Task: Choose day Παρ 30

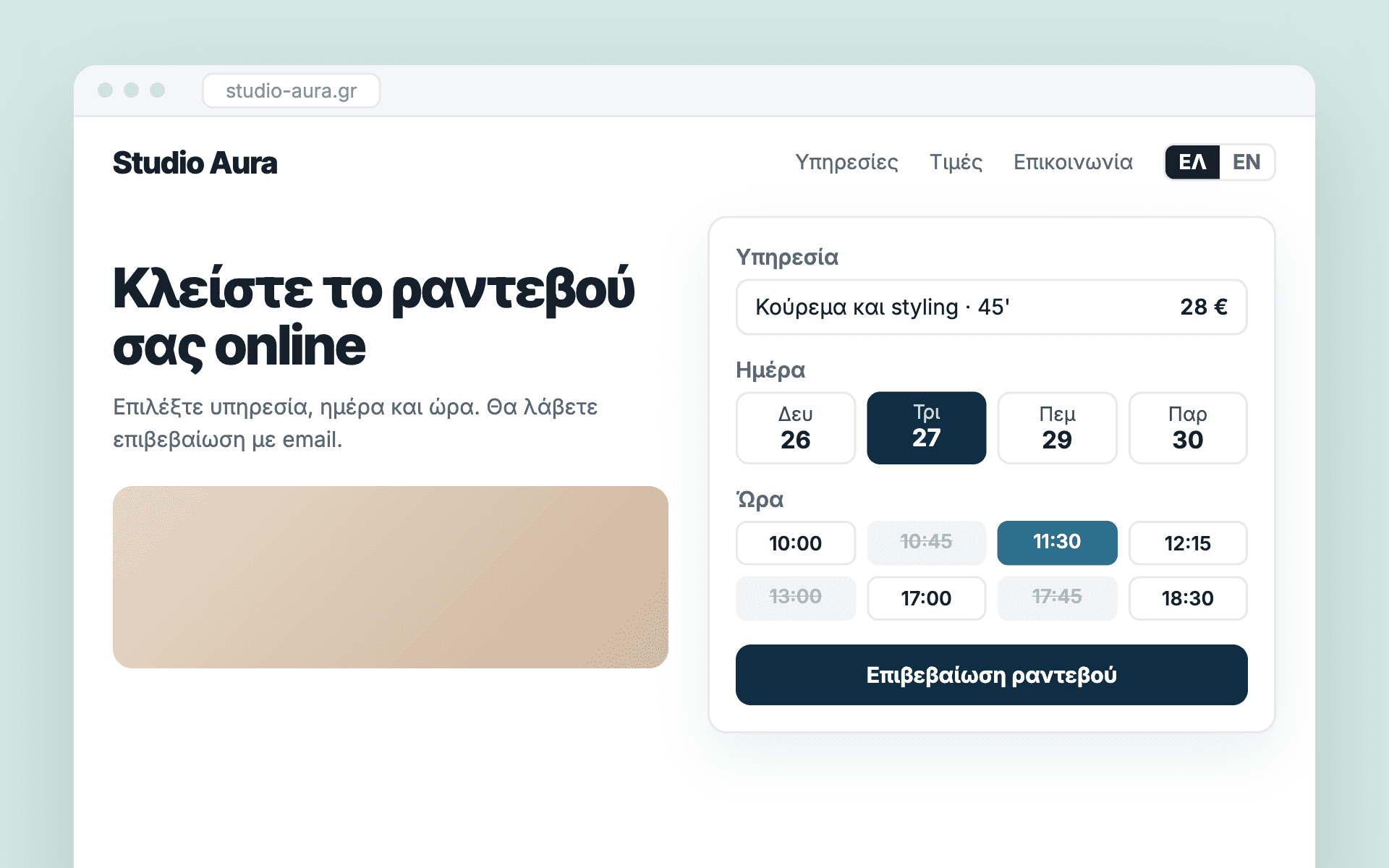Action: coord(1188,427)
